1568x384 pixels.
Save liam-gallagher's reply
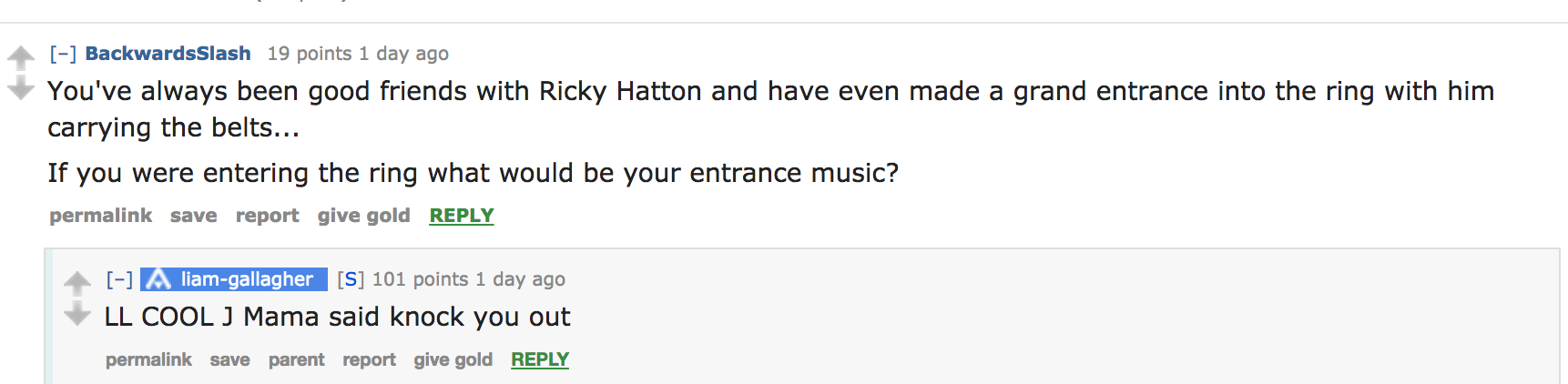click(x=229, y=359)
